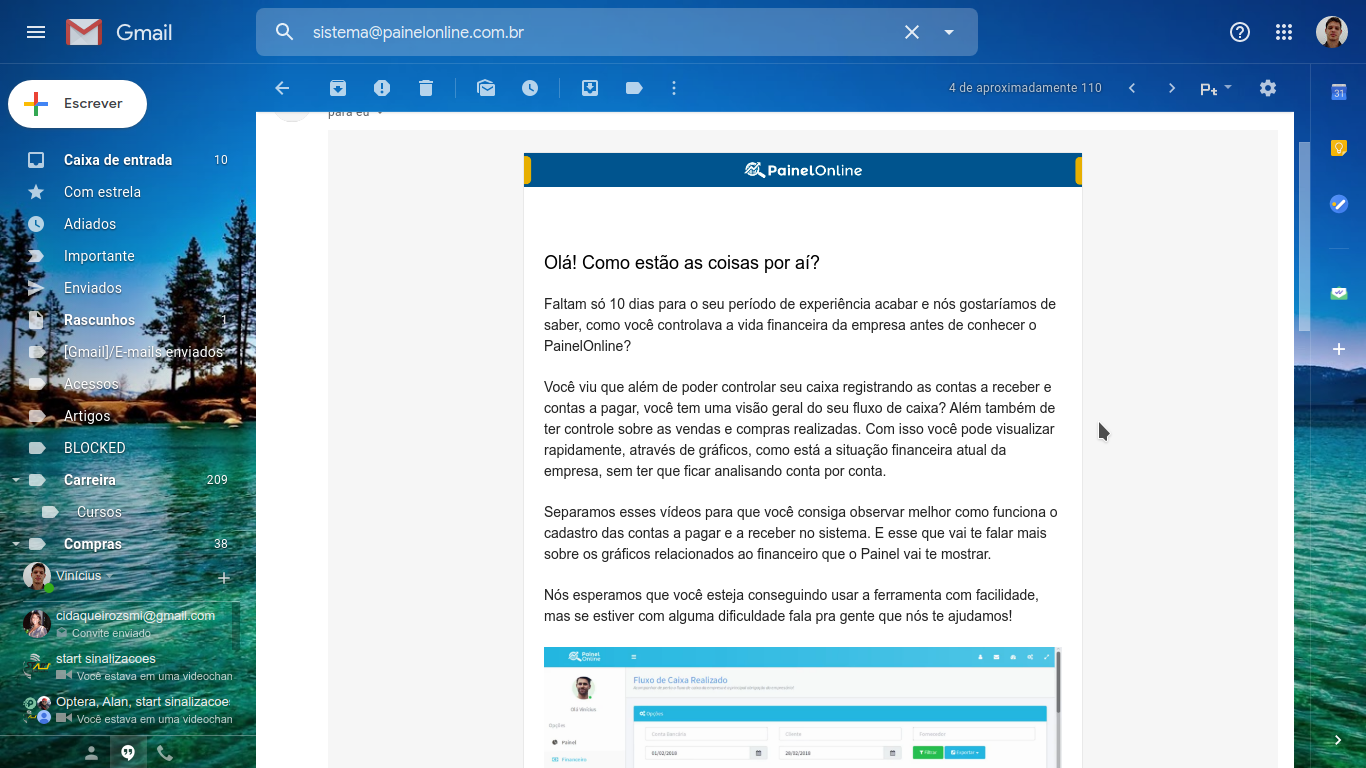Switch to the Hangouts conversations tab

pos(128,753)
